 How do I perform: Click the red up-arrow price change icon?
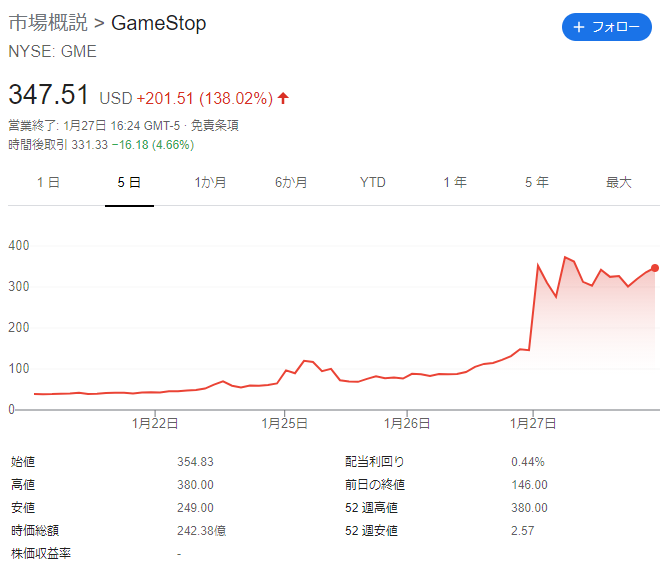coord(283,98)
